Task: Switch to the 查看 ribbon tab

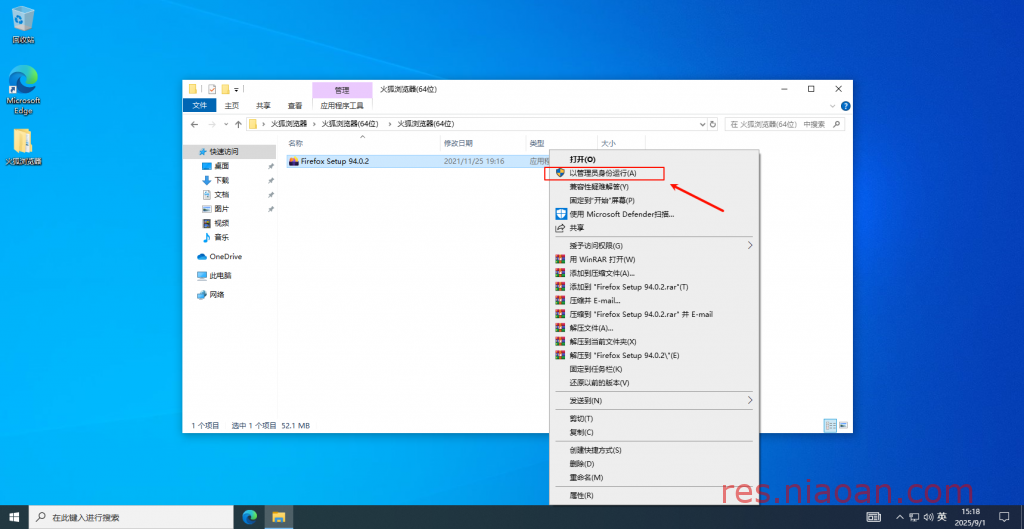Action: 295,105
